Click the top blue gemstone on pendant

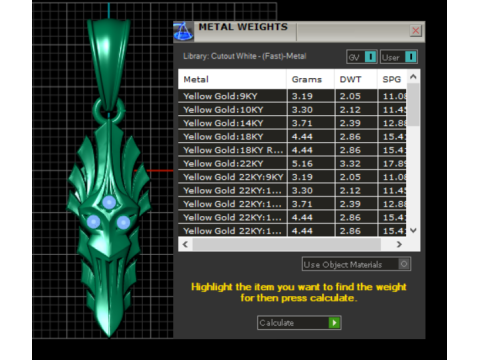pos(109,202)
